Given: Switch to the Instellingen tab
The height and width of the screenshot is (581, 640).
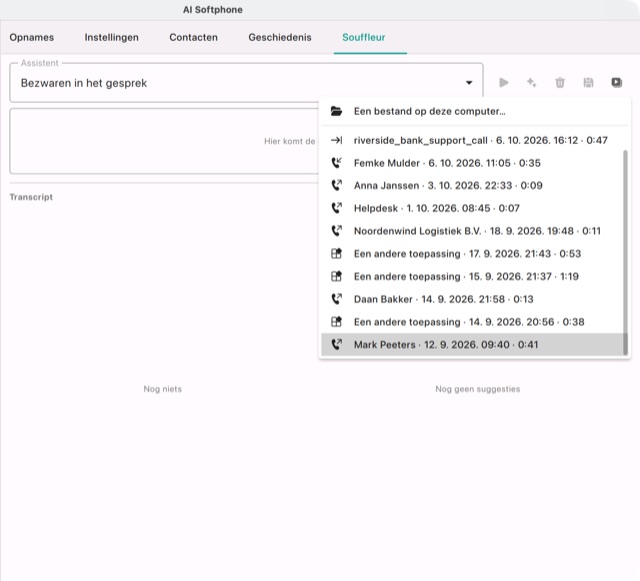Looking at the screenshot, I should click(111, 37).
